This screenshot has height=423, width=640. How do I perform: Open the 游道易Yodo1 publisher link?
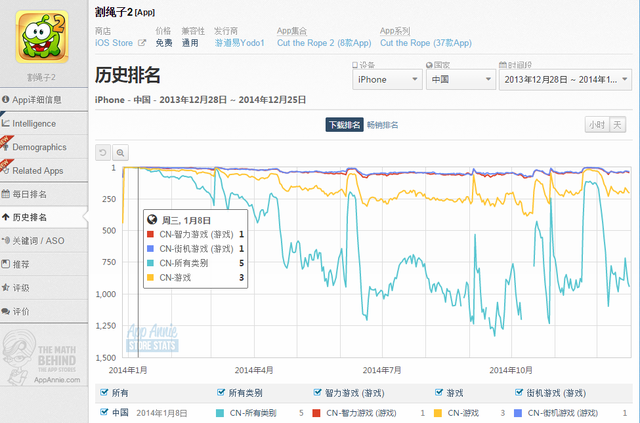[240, 43]
